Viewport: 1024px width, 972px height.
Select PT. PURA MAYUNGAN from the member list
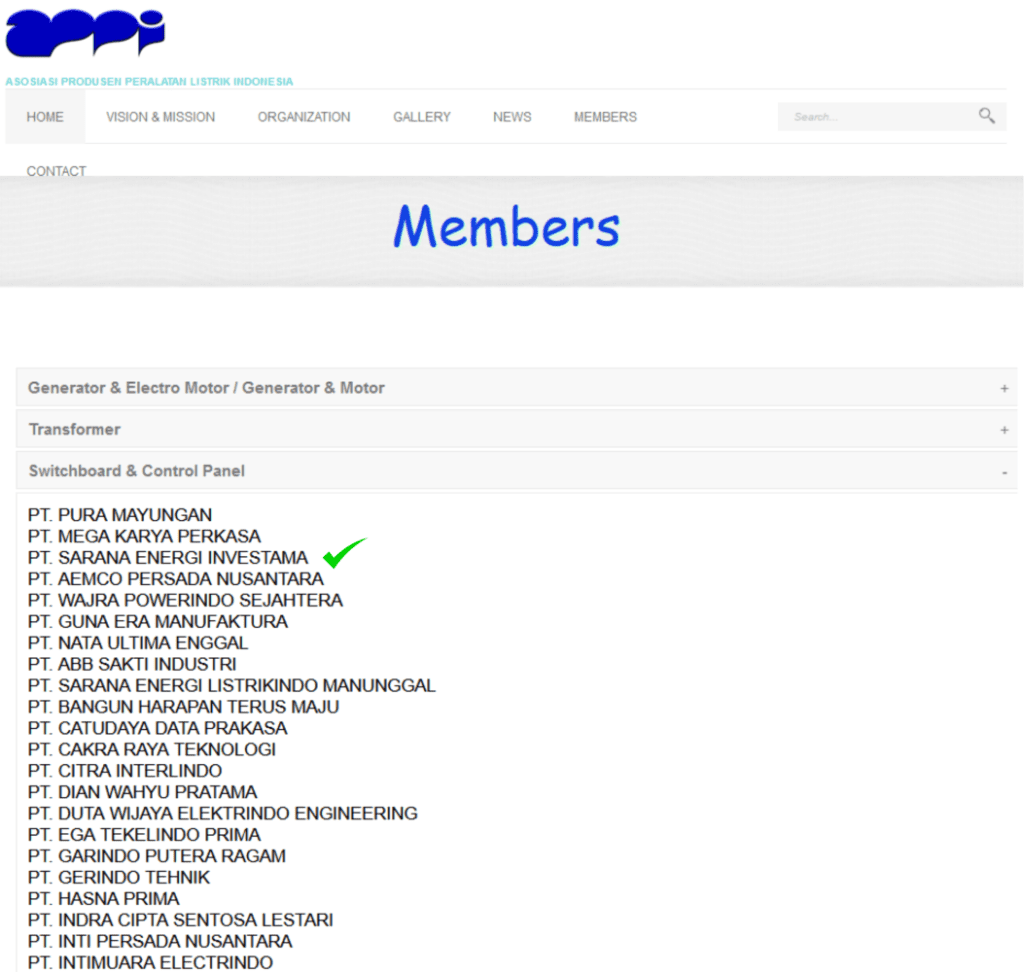click(x=120, y=514)
